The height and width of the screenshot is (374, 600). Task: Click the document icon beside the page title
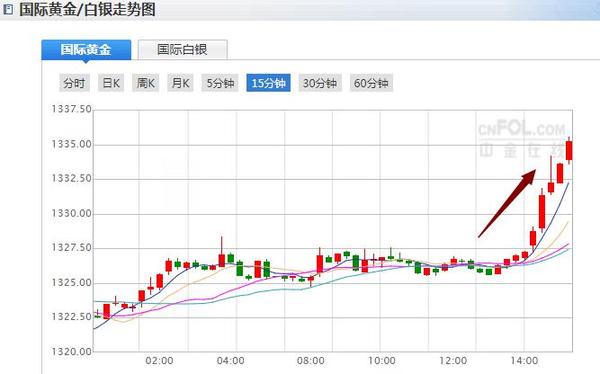(7, 9)
